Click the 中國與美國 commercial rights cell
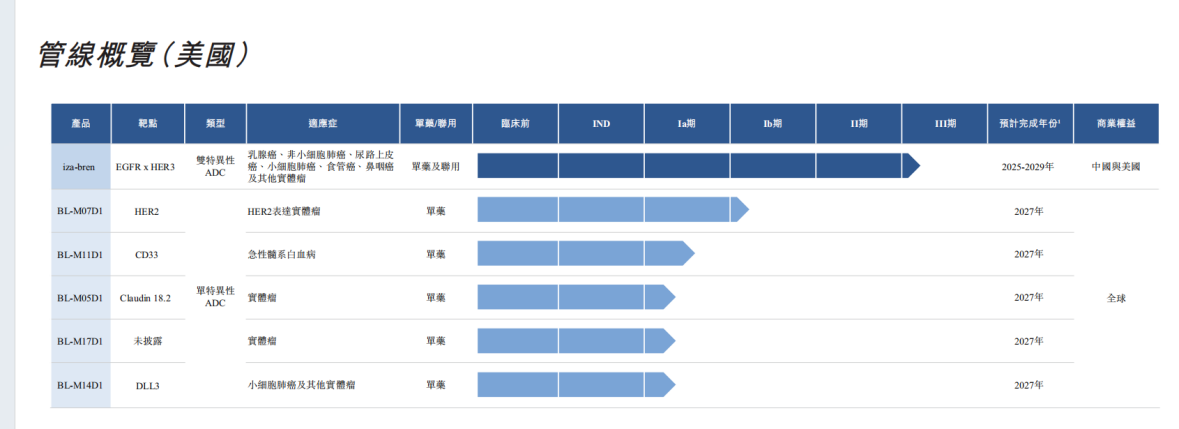 1115,167
